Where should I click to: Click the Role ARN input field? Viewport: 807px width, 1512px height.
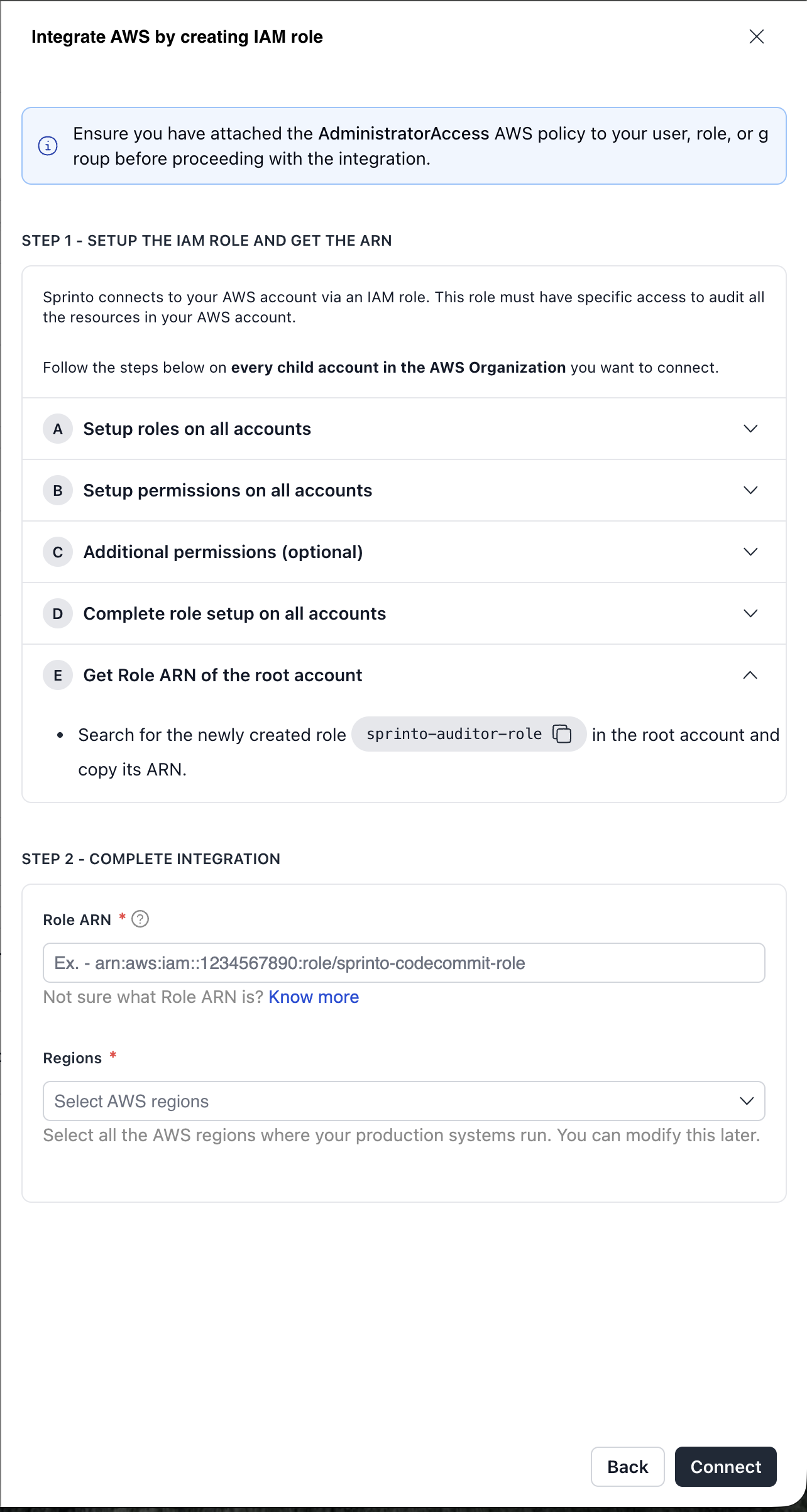pos(403,963)
